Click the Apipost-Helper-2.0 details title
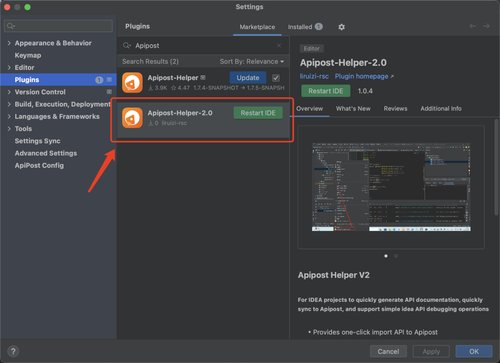This screenshot has width=500, height=363. click(343, 63)
